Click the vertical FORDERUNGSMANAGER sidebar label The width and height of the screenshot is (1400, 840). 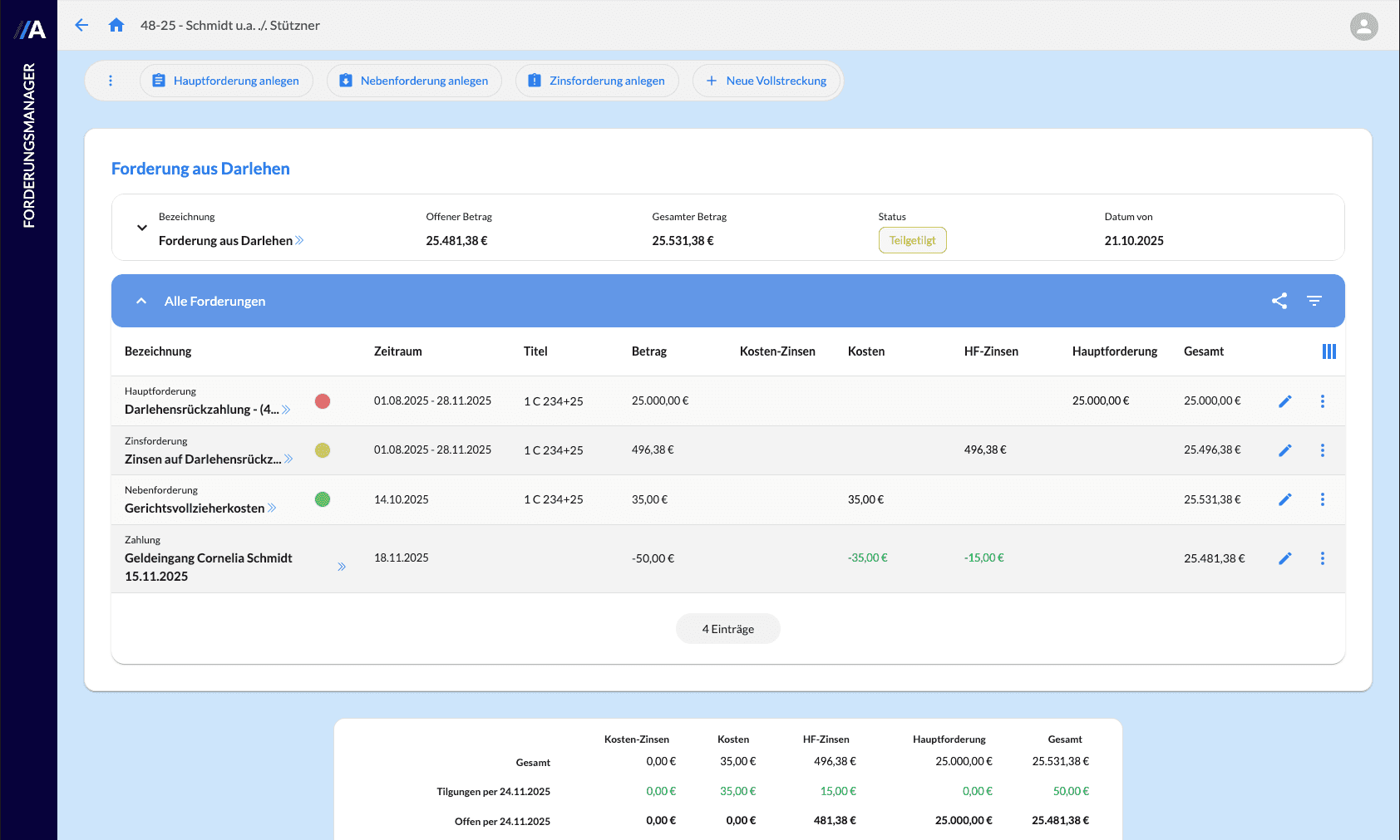pyautogui.click(x=29, y=145)
